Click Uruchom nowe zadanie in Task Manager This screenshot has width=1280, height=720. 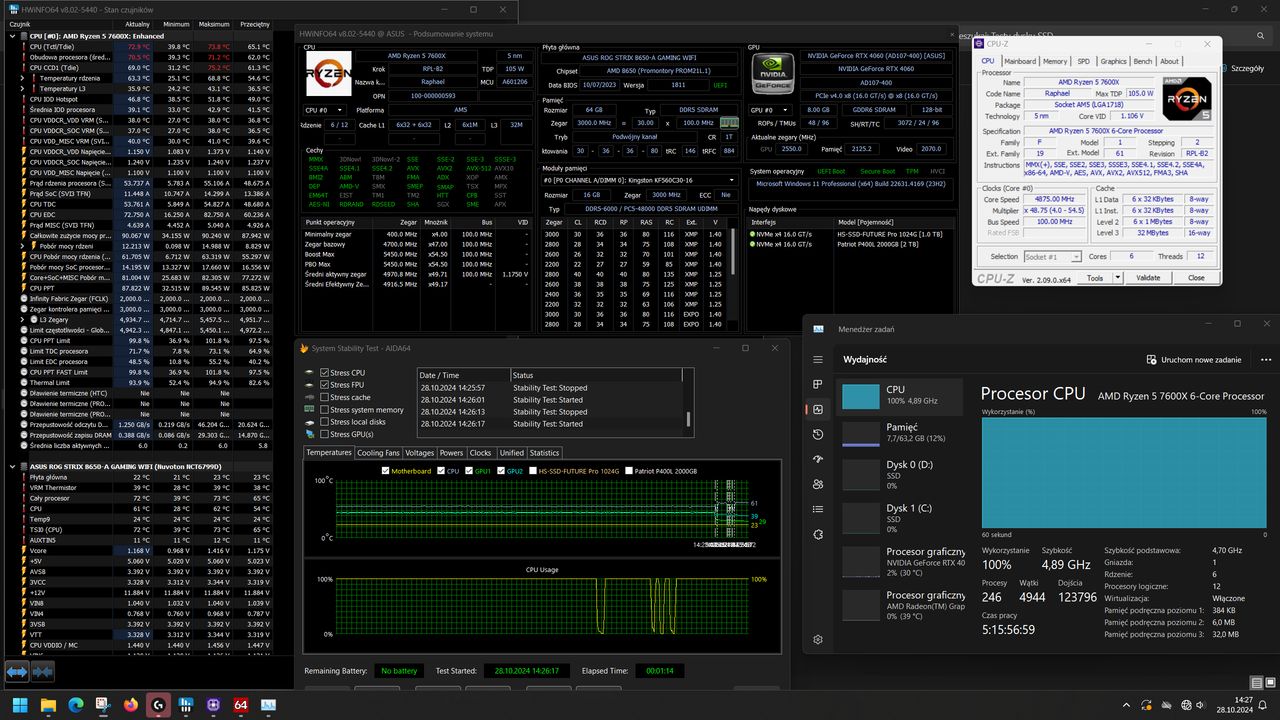pyautogui.click(x=1193, y=360)
